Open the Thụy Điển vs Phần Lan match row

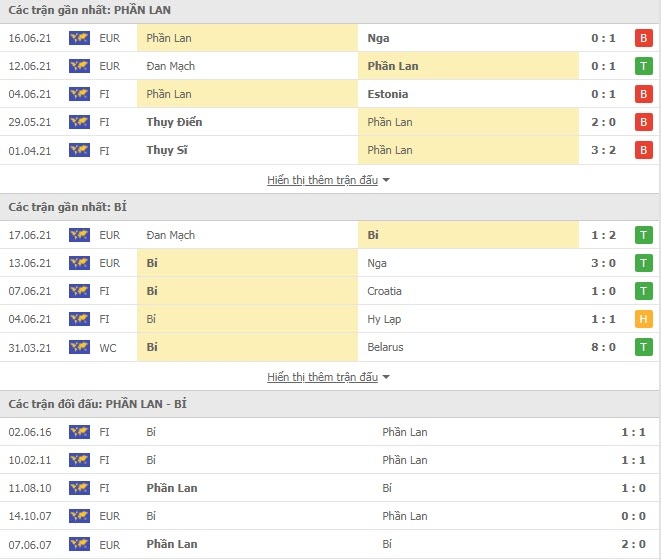pos(330,122)
